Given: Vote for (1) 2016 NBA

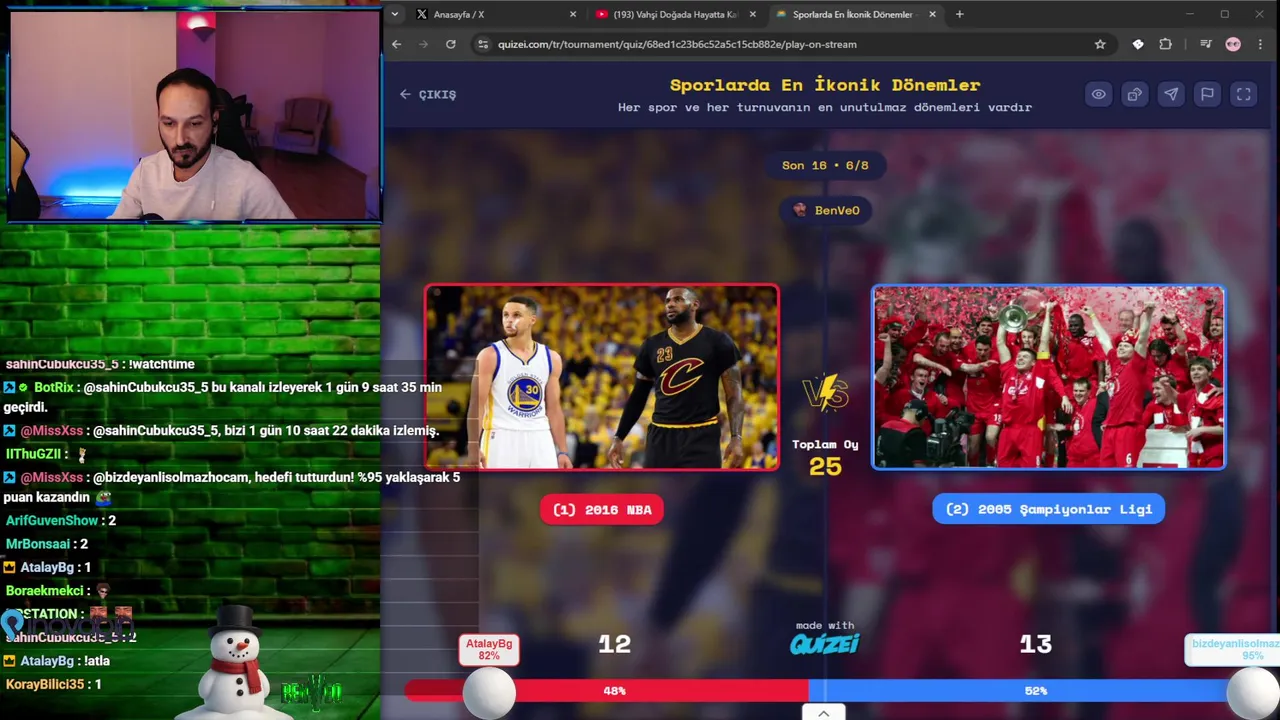Looking at the screenshot, I should 602,509.
